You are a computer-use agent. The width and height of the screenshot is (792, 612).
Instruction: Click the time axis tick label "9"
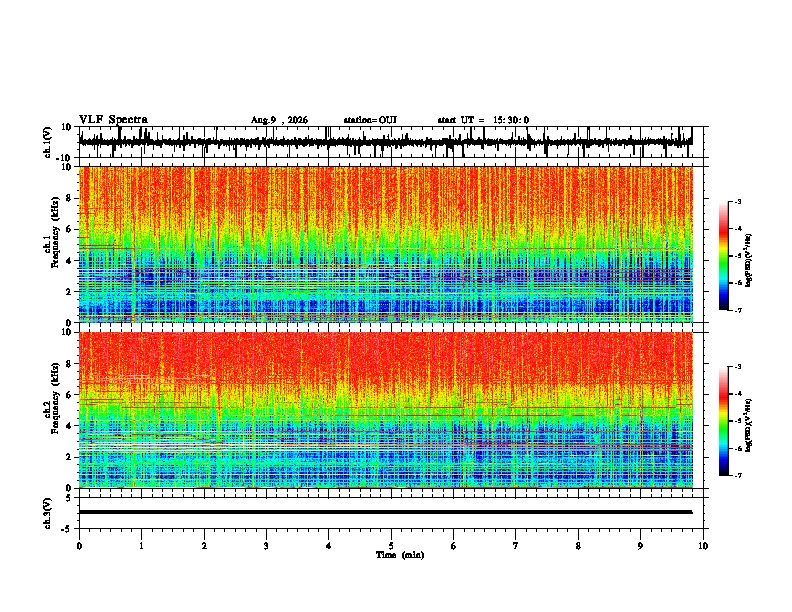click(640, 546)
